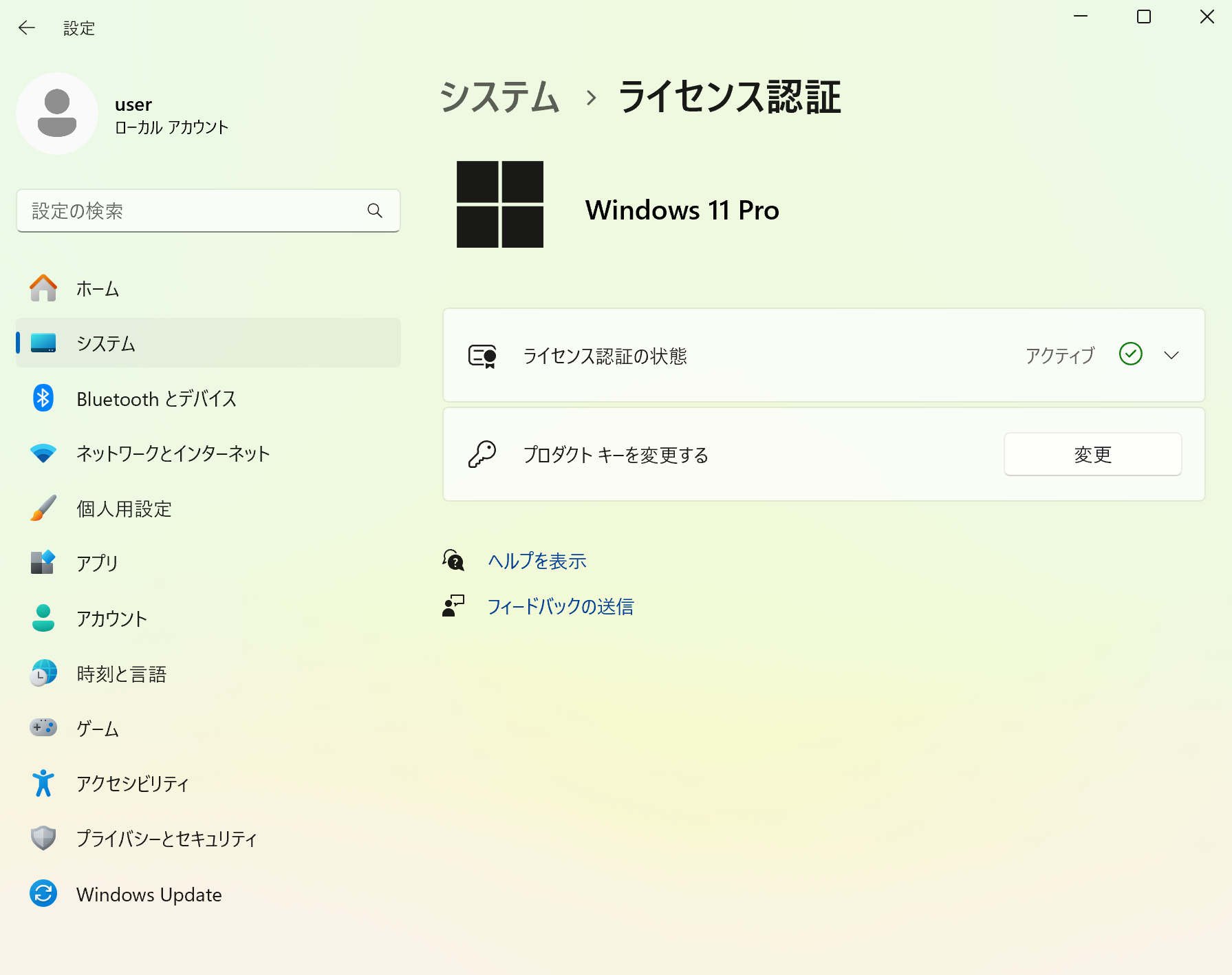Click the feedback person icon
Screen dimensions: 1232x975
(453, 606)
